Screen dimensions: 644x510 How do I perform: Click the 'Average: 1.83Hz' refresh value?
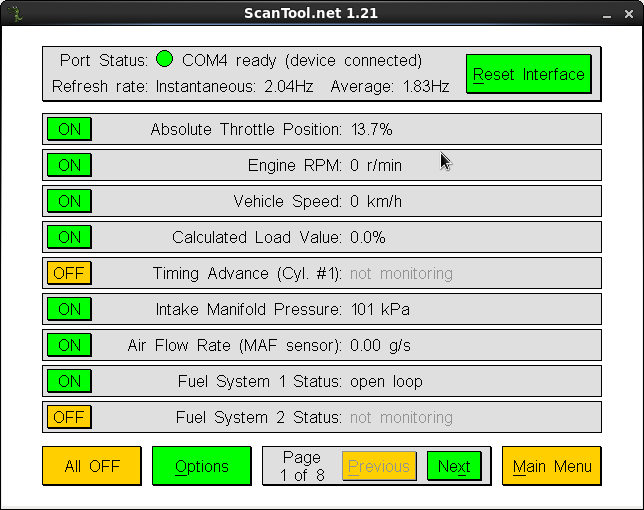[390, 87]
